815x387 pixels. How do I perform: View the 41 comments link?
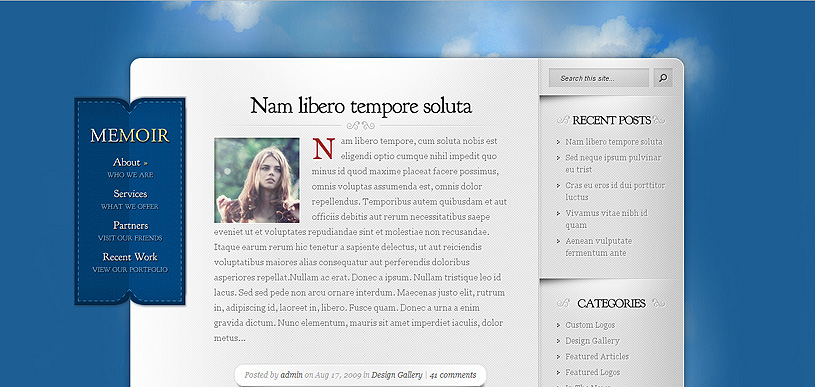coord(453,375)
